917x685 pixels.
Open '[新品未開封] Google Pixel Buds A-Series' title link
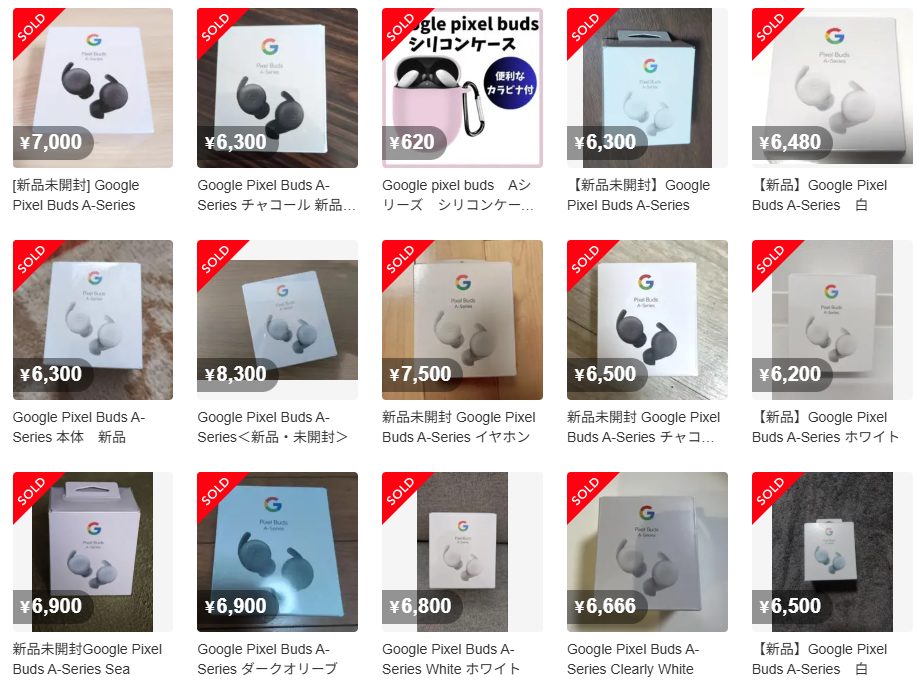[76, 195]
